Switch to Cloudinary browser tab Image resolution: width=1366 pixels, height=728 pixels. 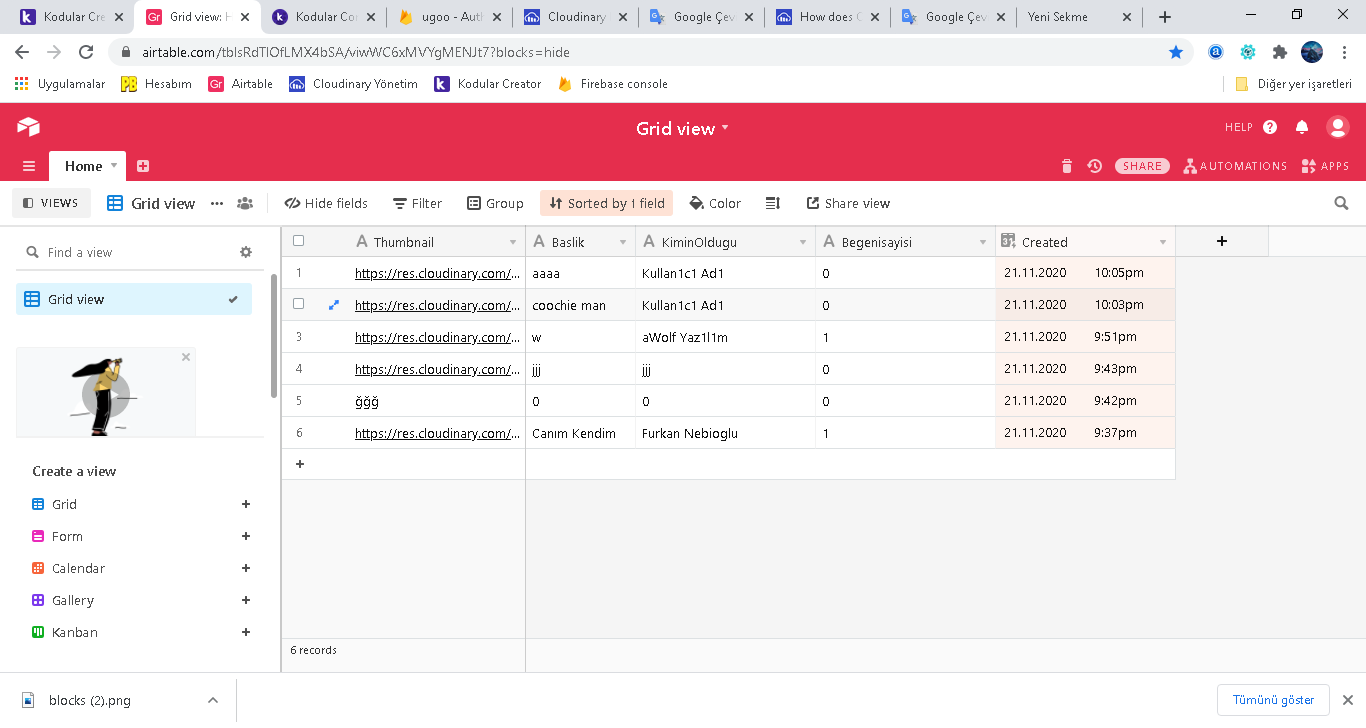point(575,17)
